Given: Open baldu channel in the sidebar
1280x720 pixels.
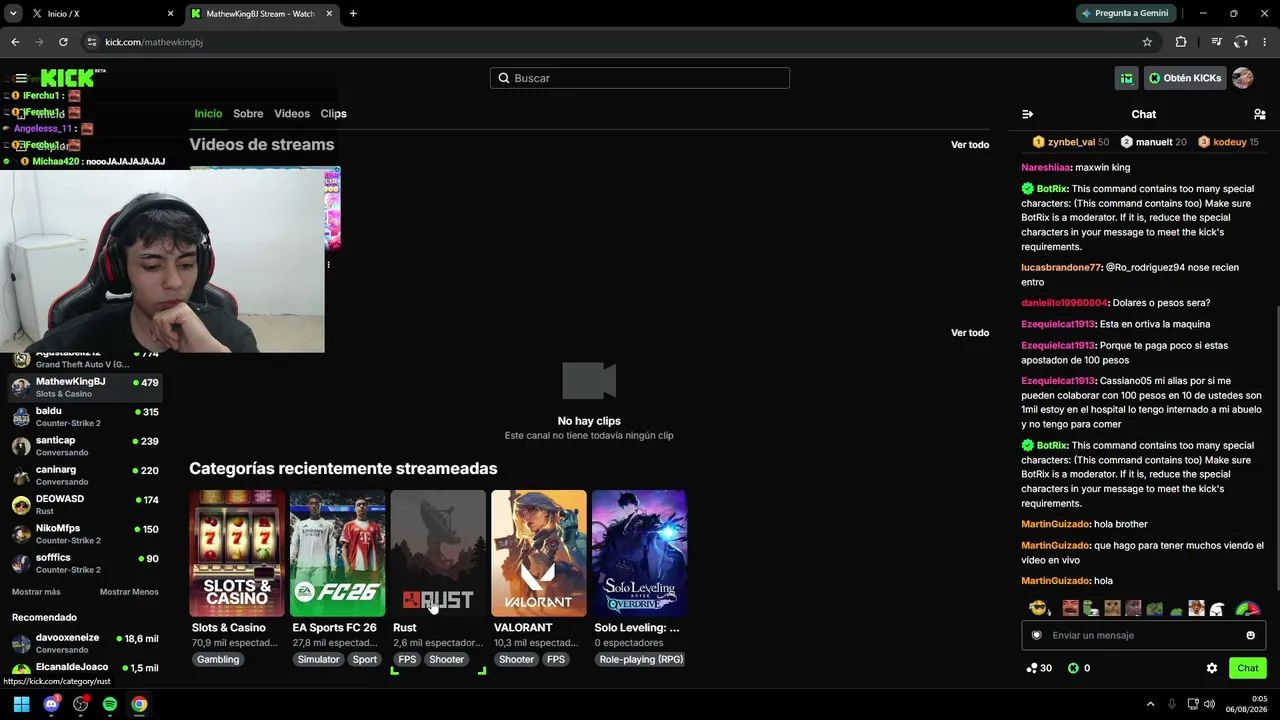Looking at the screenshot, I should pos(85,417).
